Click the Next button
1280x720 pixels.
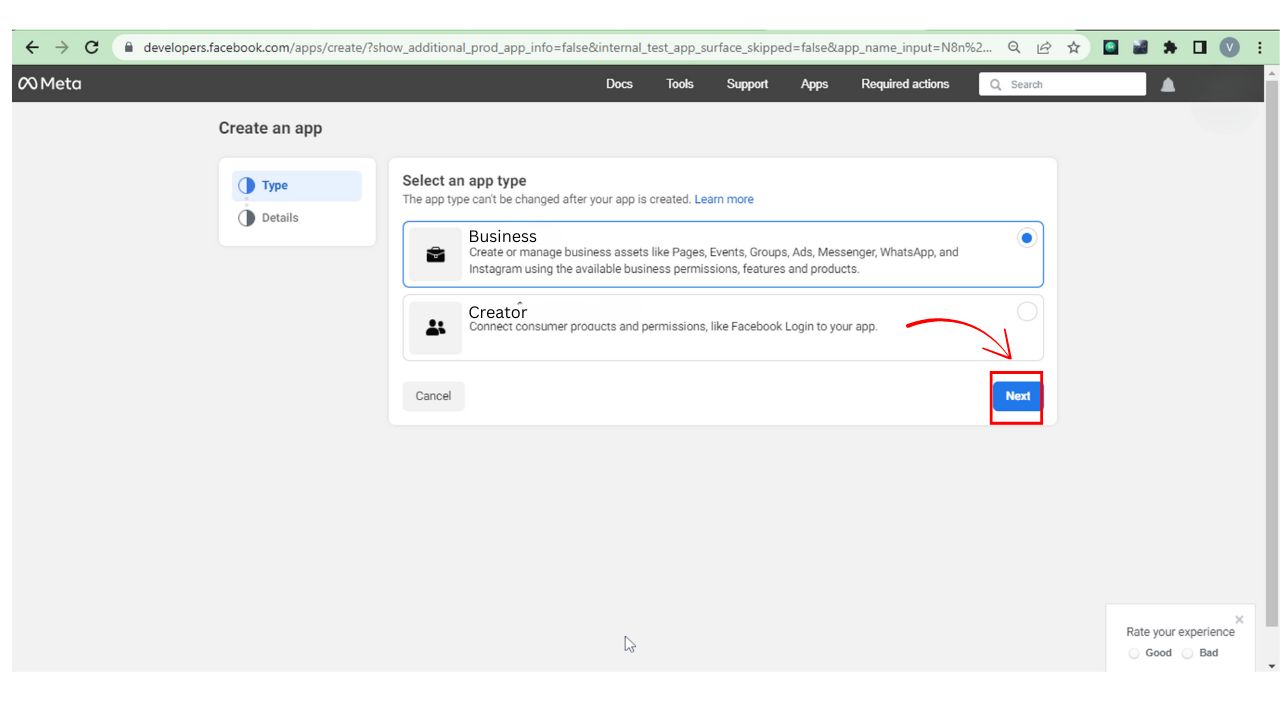pos(1017,396)
